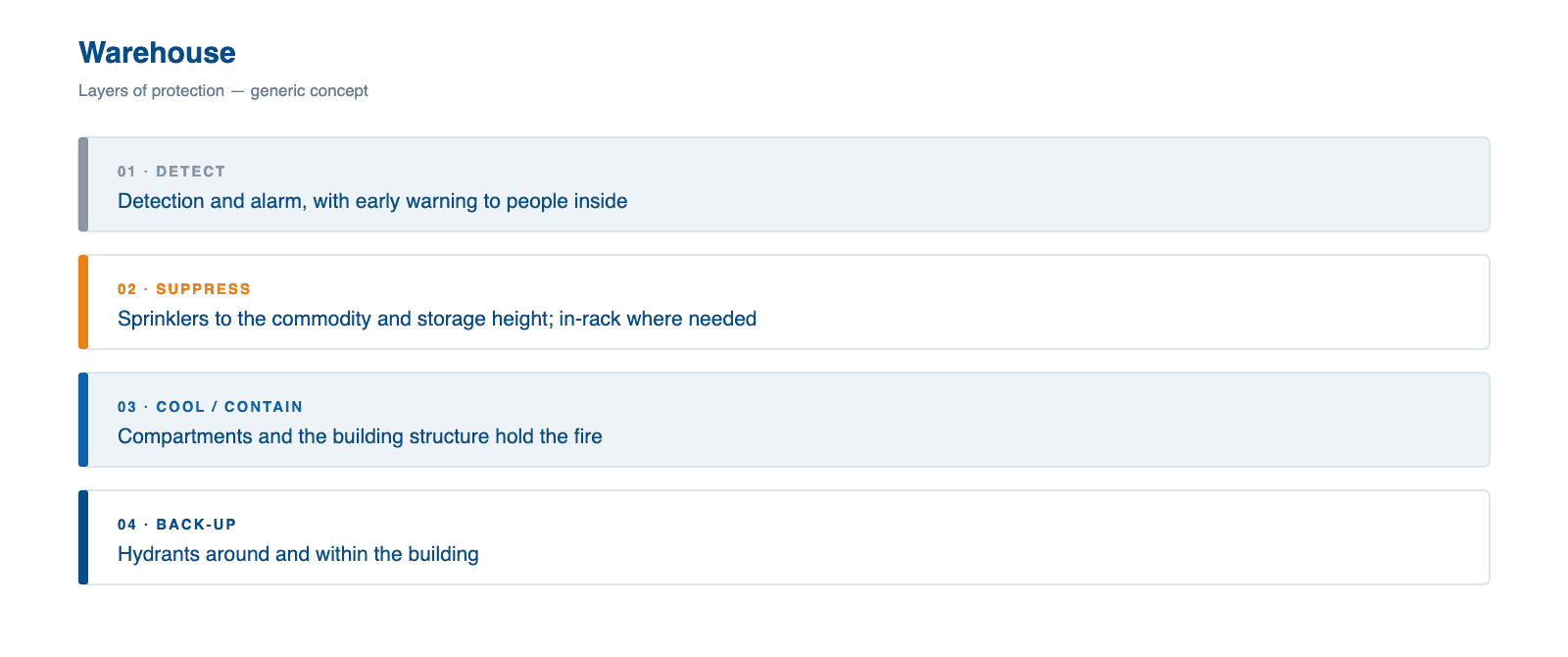1568x657 pixels.
Task: Click the blue accent bar on Cool / Contain card
Action: coord(83,420)
